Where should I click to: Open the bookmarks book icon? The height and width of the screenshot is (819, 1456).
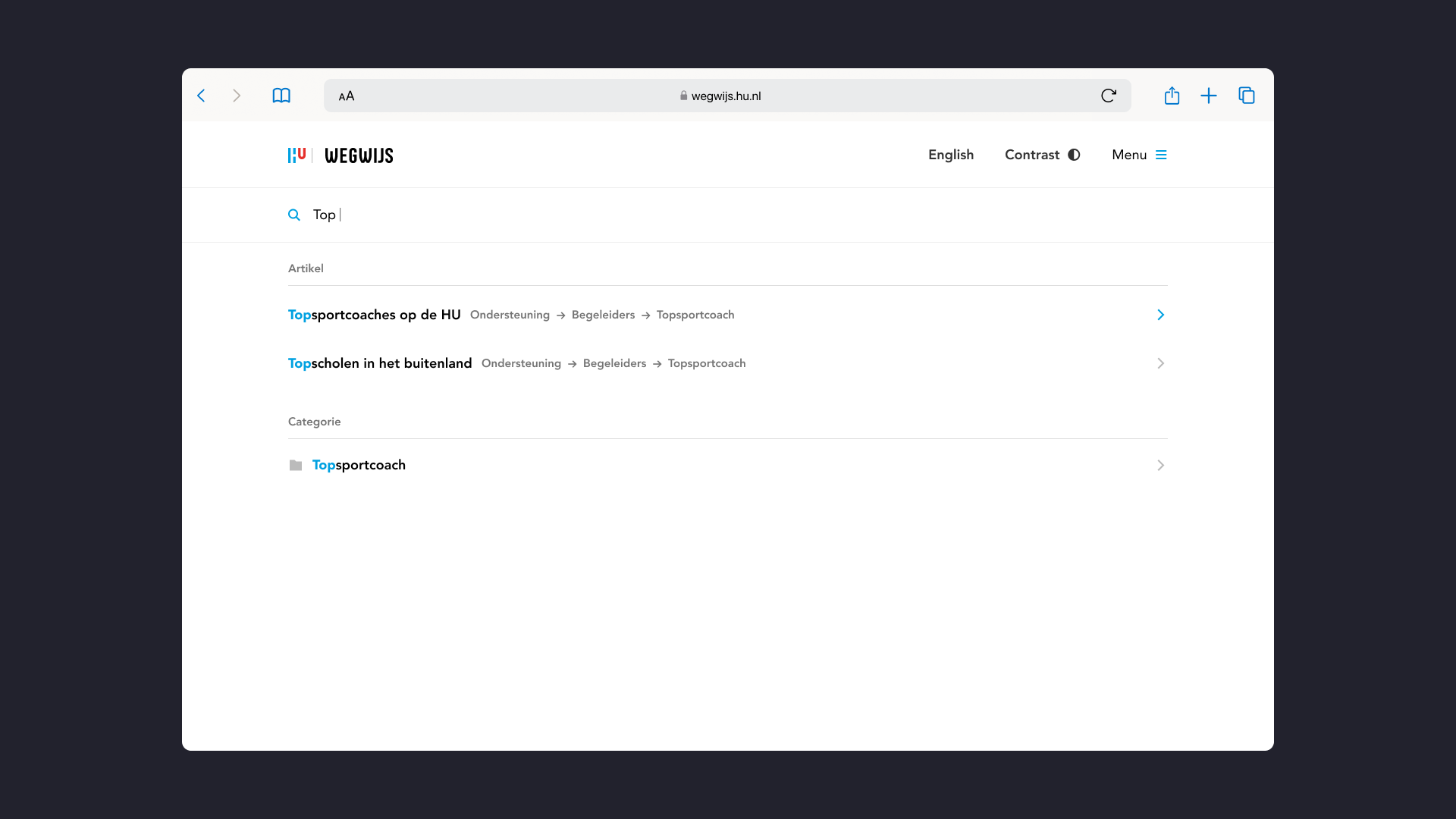coord(281,96)
